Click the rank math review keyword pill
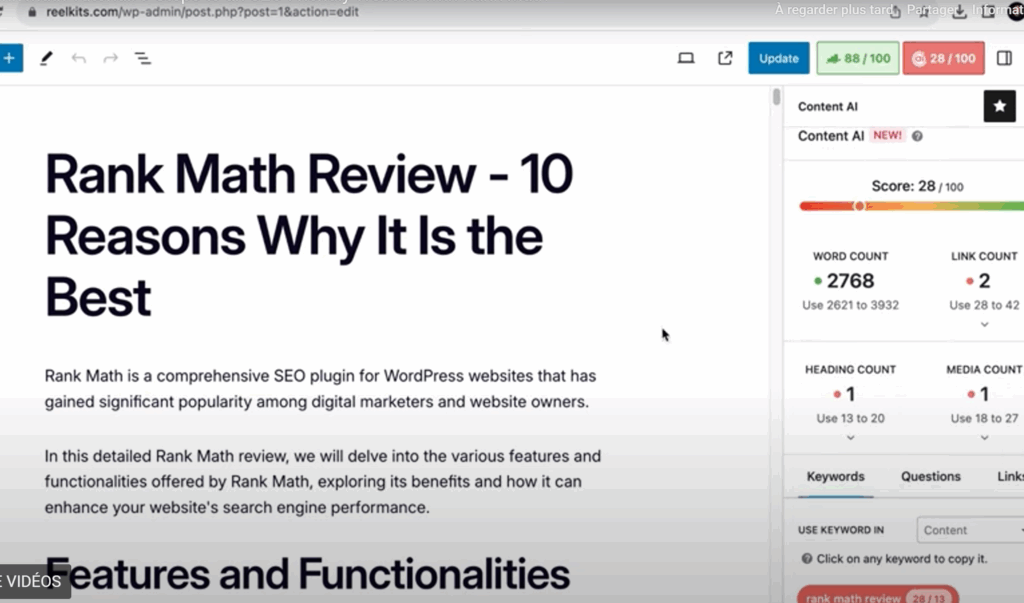 (x=878, y=596)
